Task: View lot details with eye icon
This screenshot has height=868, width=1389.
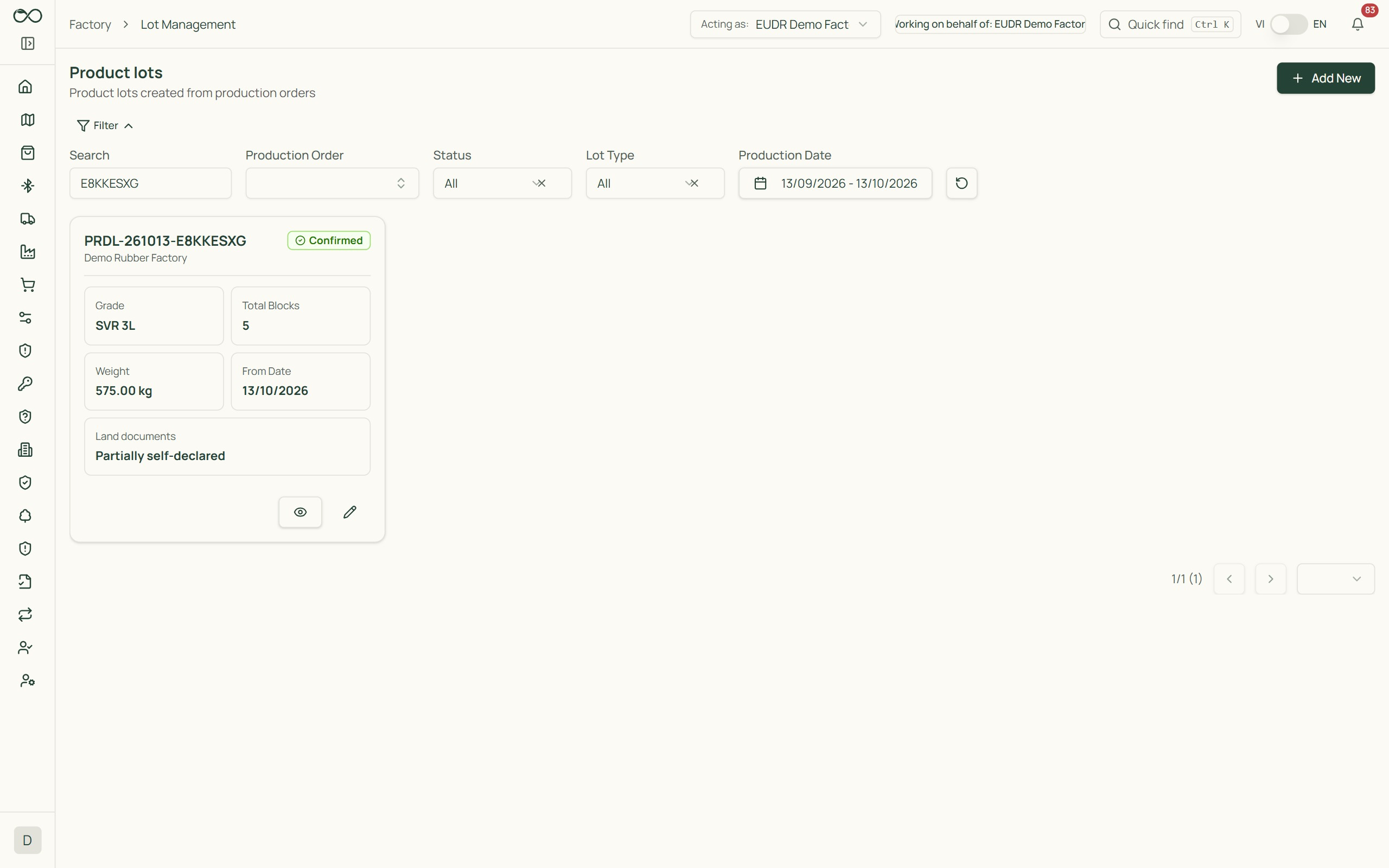Action: [300, 512]
